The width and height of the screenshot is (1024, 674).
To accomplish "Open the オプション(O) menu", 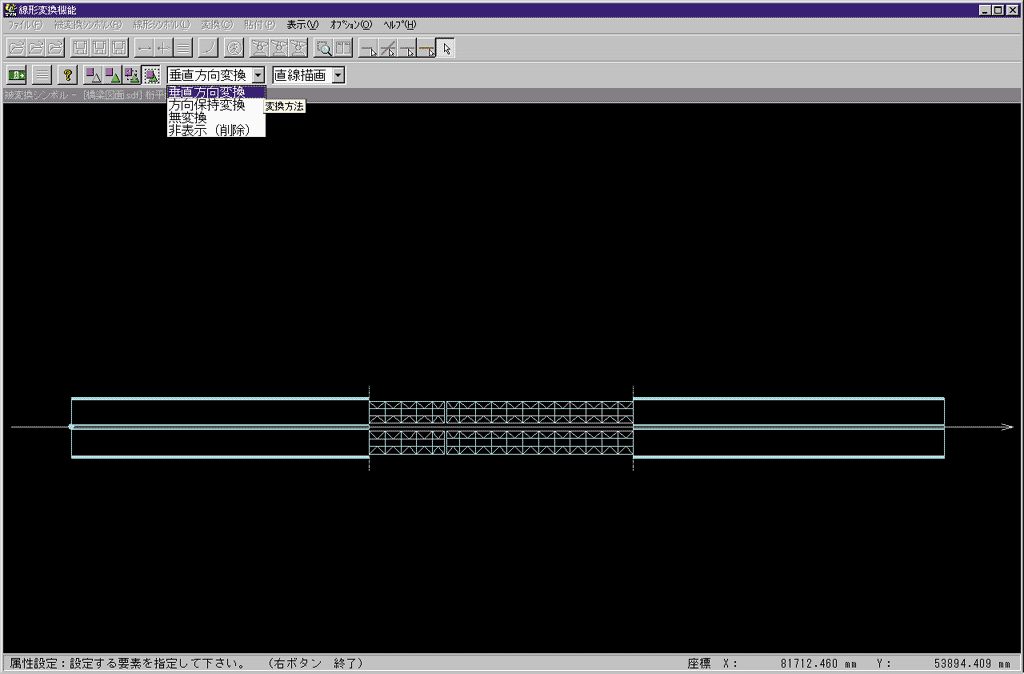I will (x=351, y=25).
